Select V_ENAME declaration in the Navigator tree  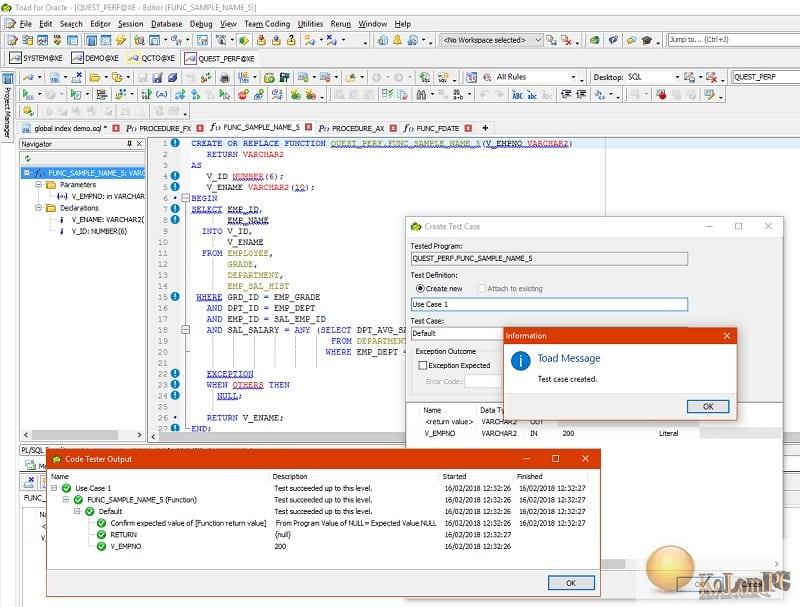point(108,219)
